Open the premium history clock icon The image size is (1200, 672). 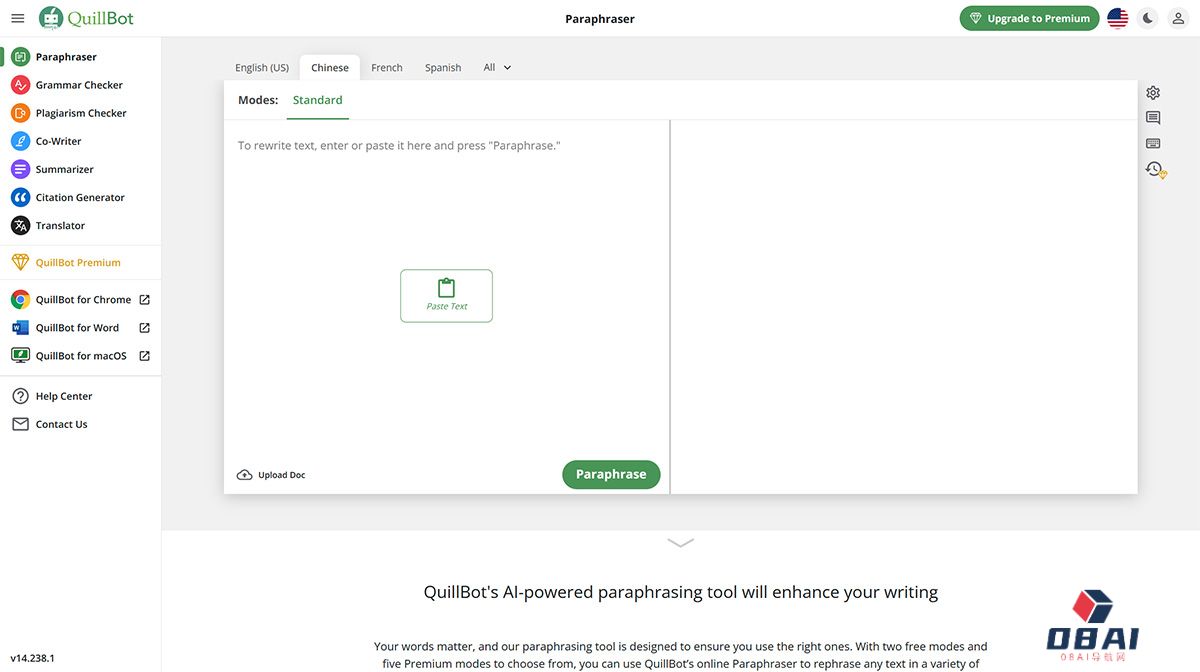1155,170
